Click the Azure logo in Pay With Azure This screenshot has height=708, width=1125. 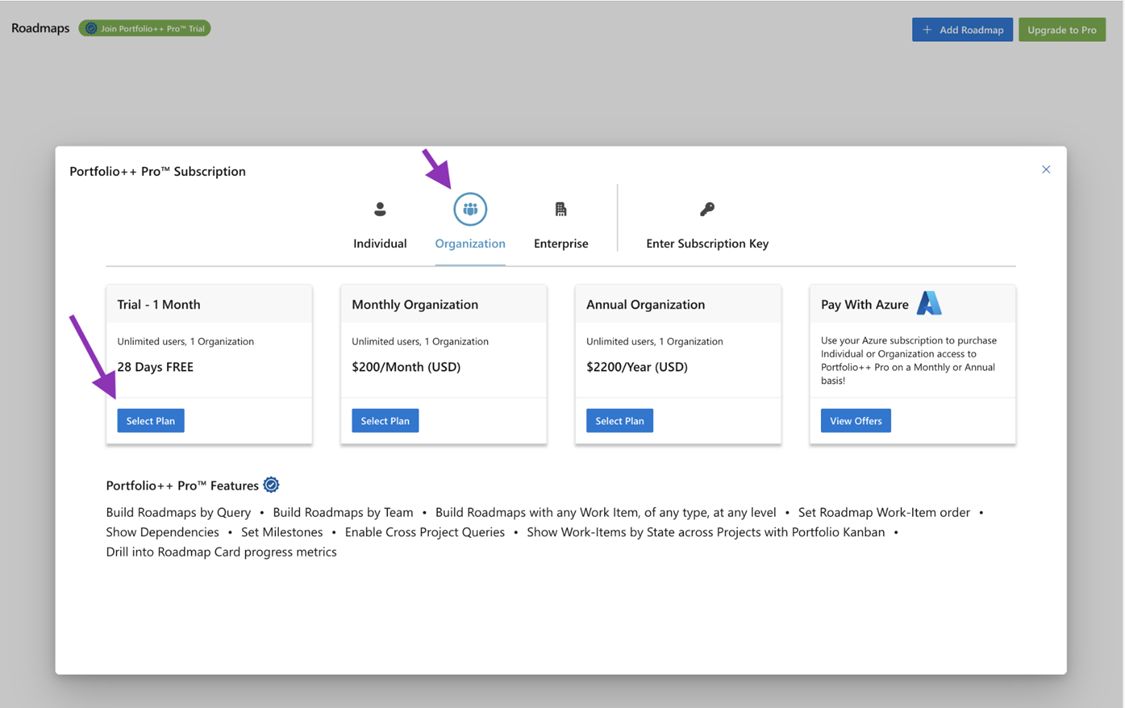tap(929, 303)
